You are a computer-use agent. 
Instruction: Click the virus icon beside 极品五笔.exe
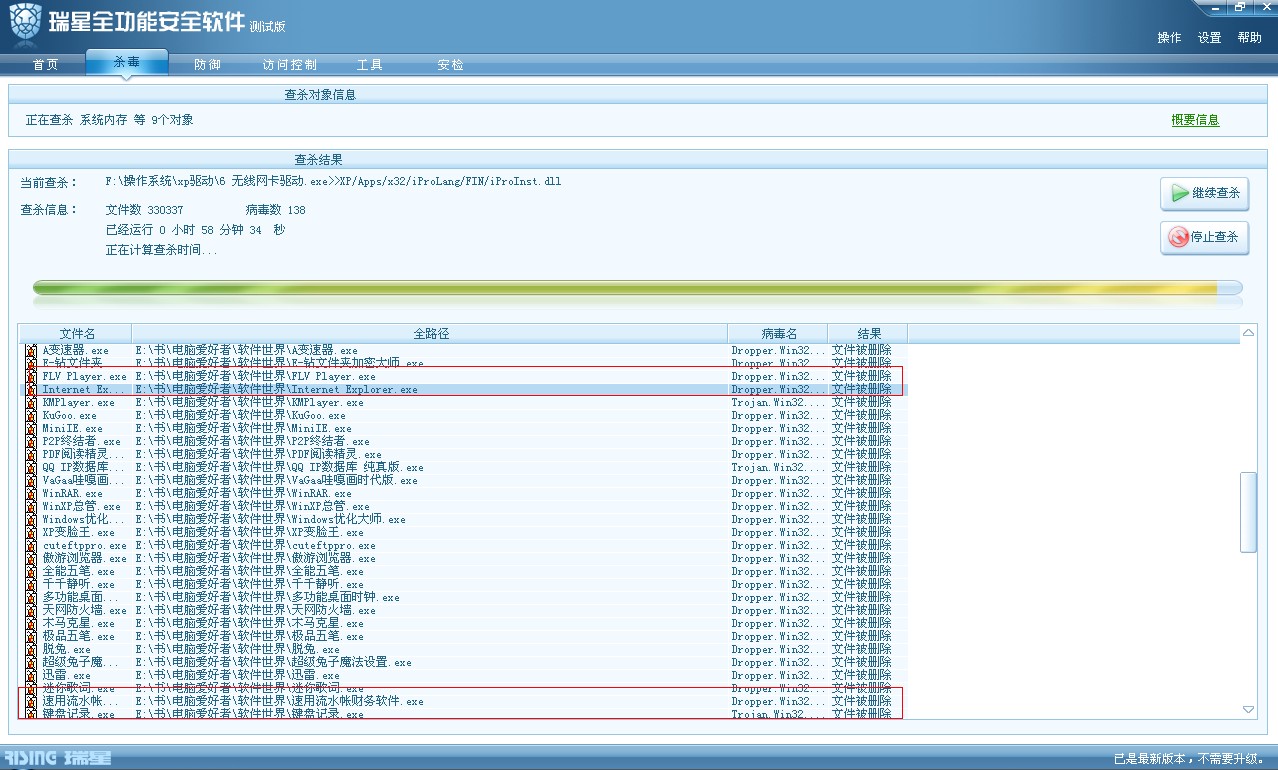point(31,637)
